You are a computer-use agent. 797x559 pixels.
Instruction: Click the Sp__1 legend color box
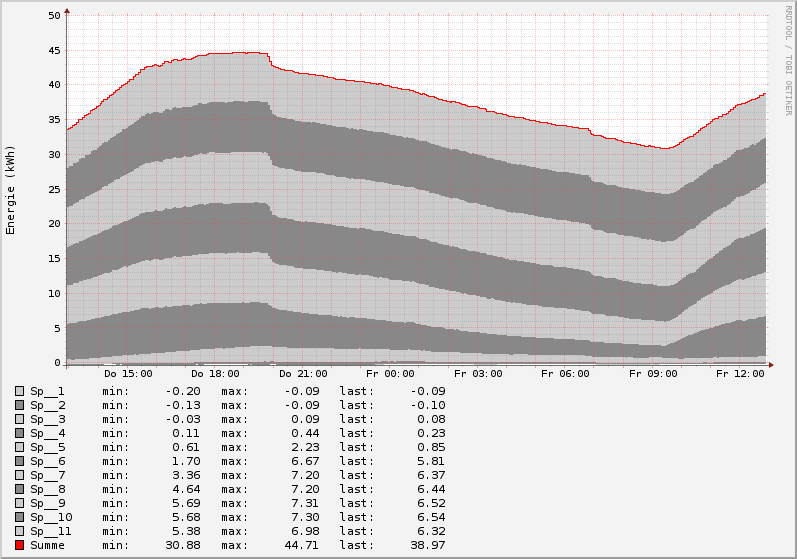[x=19, y=391]
